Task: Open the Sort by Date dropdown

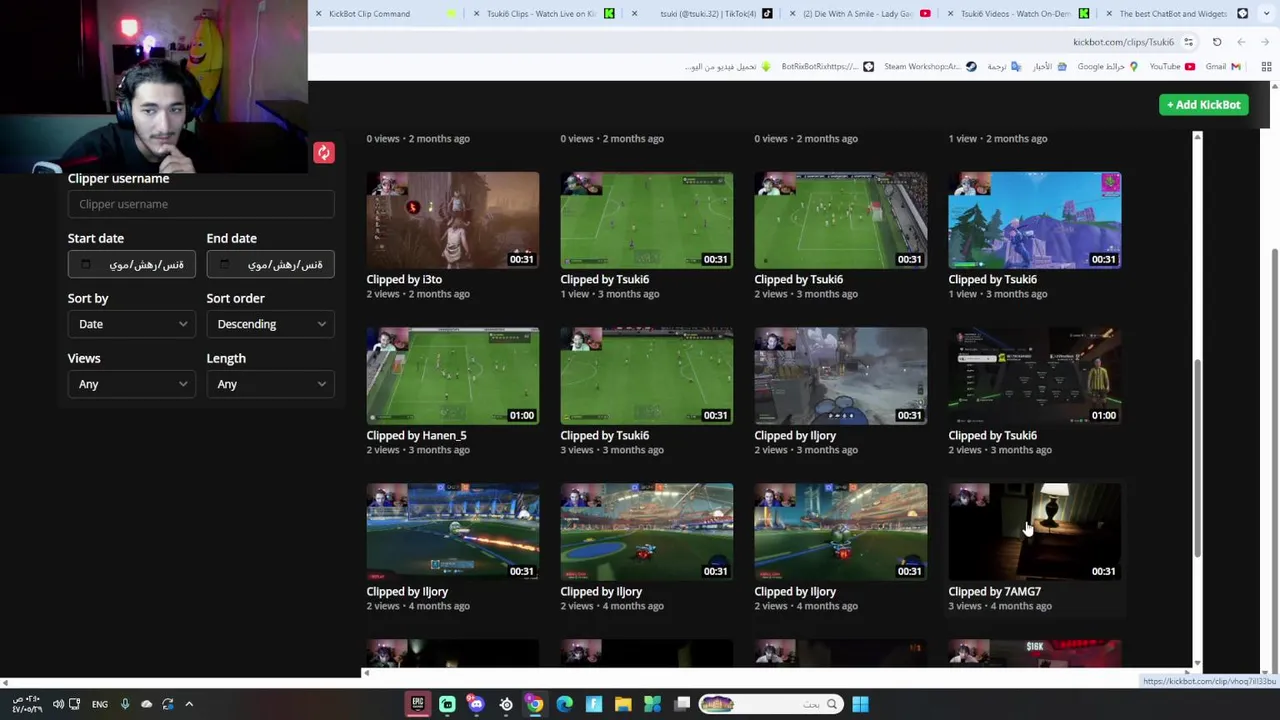Action: (131, 324)
